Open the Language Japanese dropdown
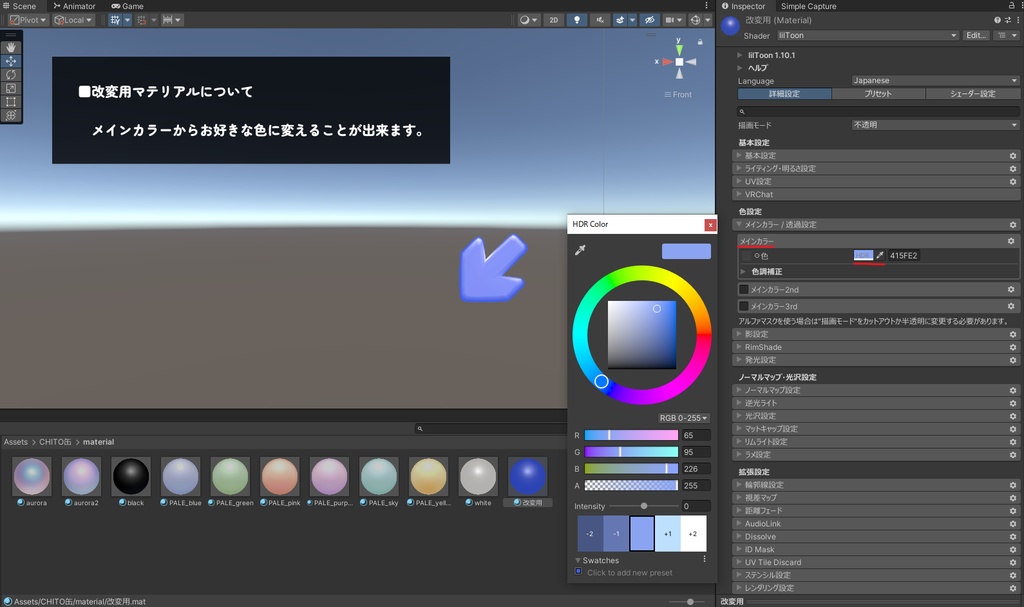 pos(935,80)
